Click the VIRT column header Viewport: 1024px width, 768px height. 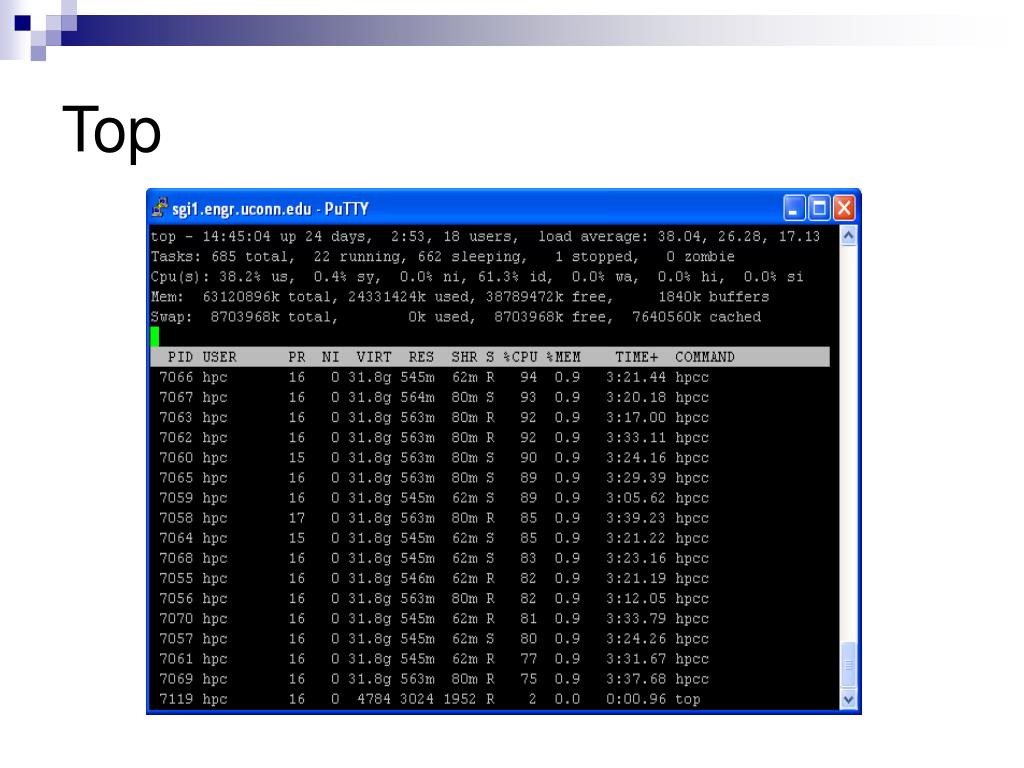(374, 357)
